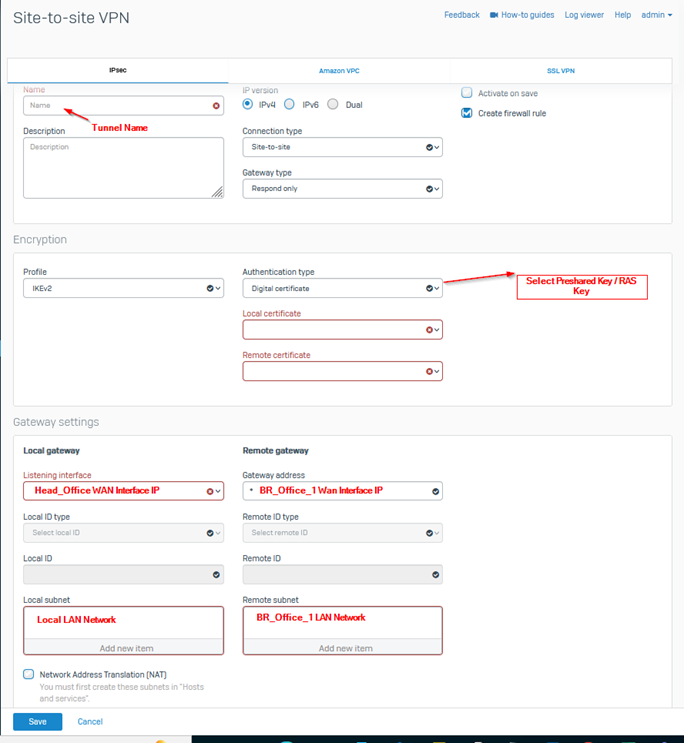
Task: Open the IKEv2 Profile dropdown
Action: (x=123, y=288)
